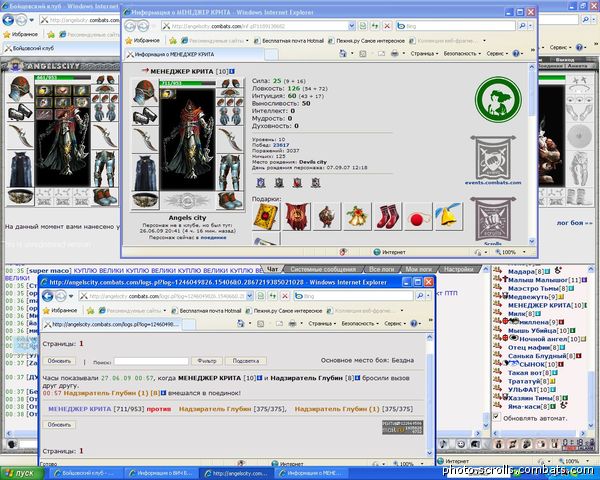600x480 pixels.
Task: Open the Страница menu in the info window
Action: coord(424,54)
